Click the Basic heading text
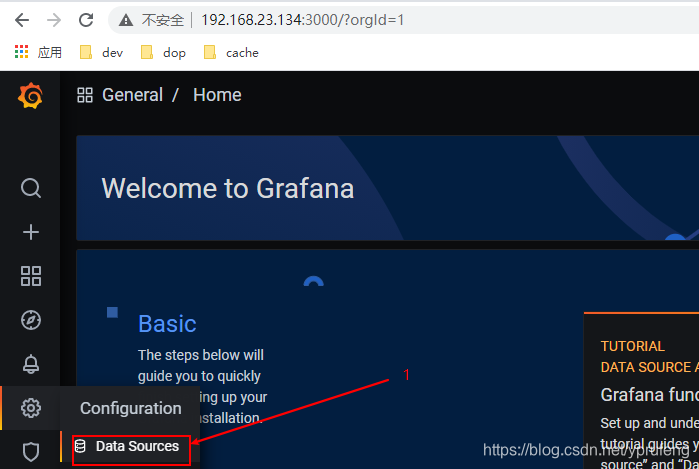Image resolution: width=699 pixels, height=469 pixels. point(167,324)
